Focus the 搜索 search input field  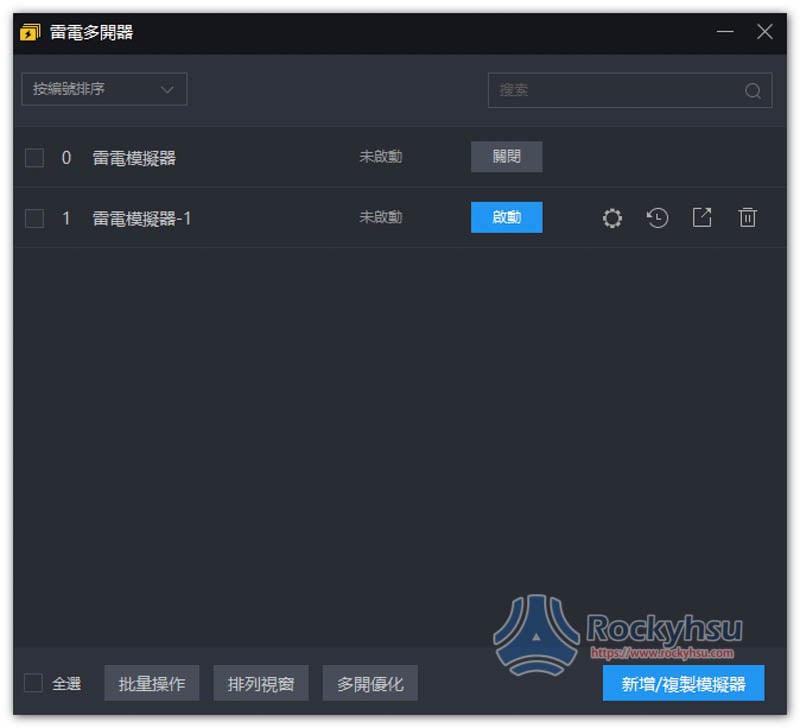click(x=630, y=90)
